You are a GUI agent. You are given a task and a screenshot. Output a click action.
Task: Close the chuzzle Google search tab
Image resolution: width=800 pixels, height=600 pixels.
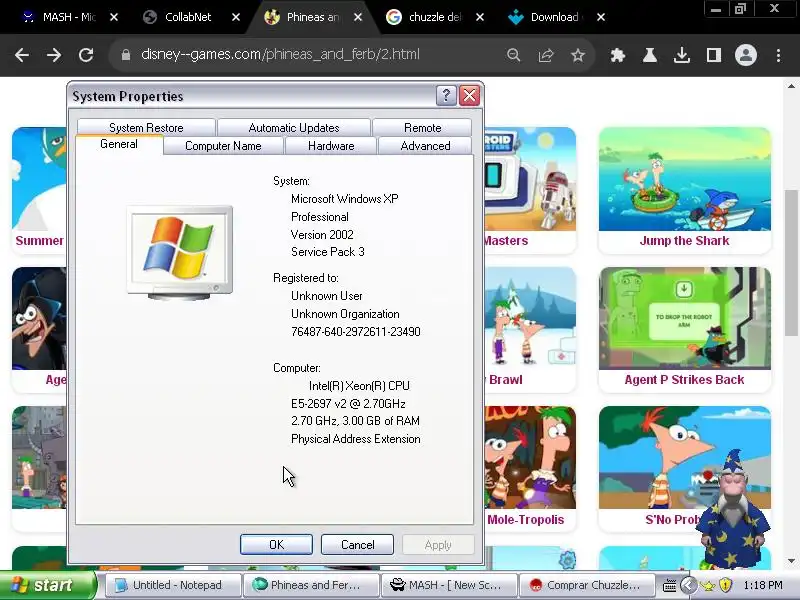(x=480, y=17)
